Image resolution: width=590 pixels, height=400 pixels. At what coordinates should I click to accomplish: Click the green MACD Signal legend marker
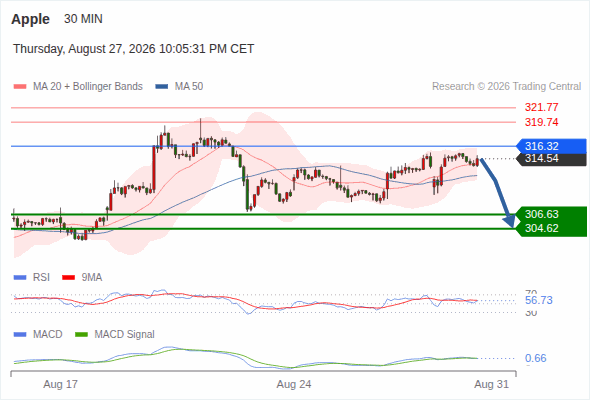(x=81, y=335)
